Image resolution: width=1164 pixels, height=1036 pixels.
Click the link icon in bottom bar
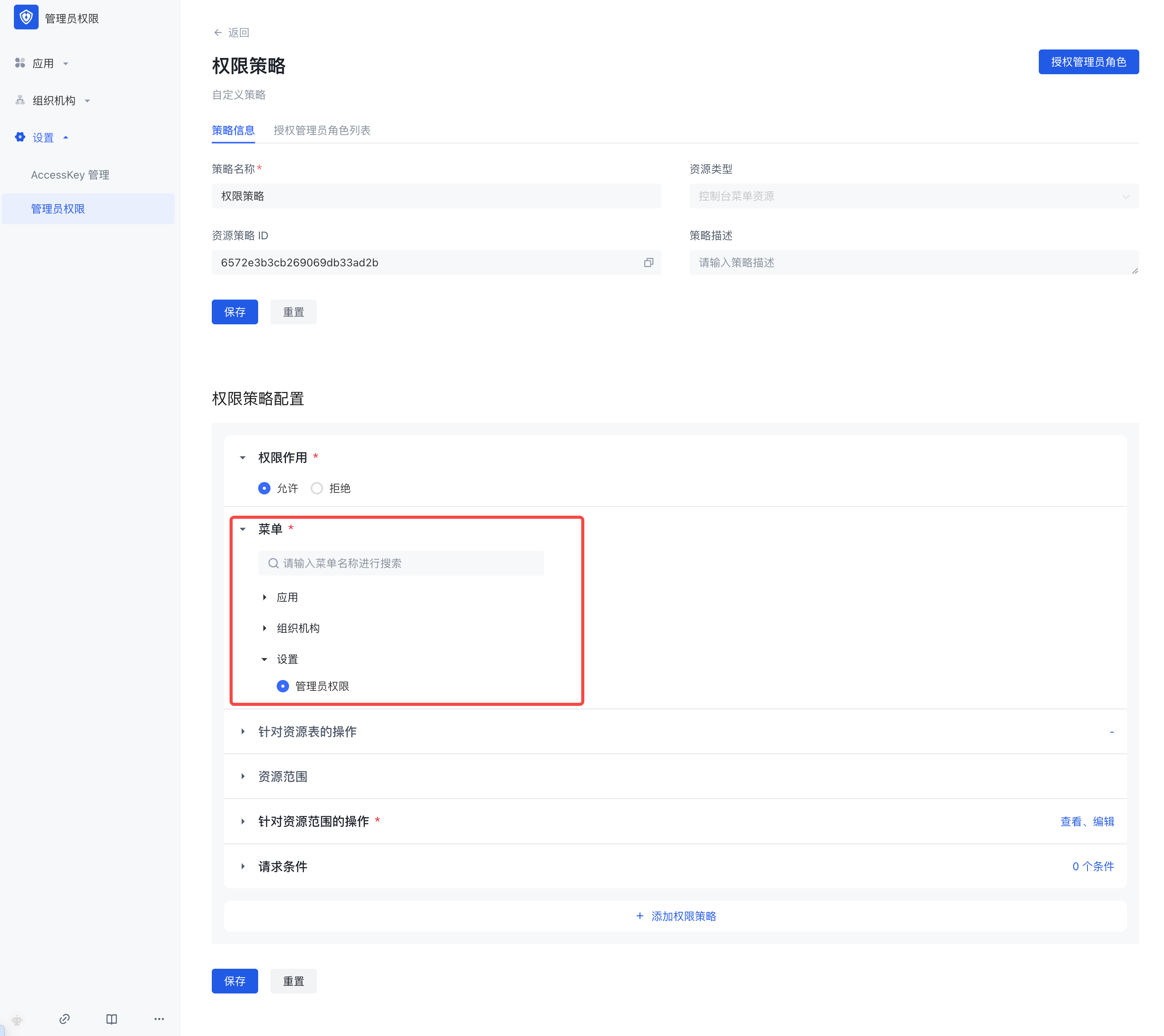click(65, 1019)
